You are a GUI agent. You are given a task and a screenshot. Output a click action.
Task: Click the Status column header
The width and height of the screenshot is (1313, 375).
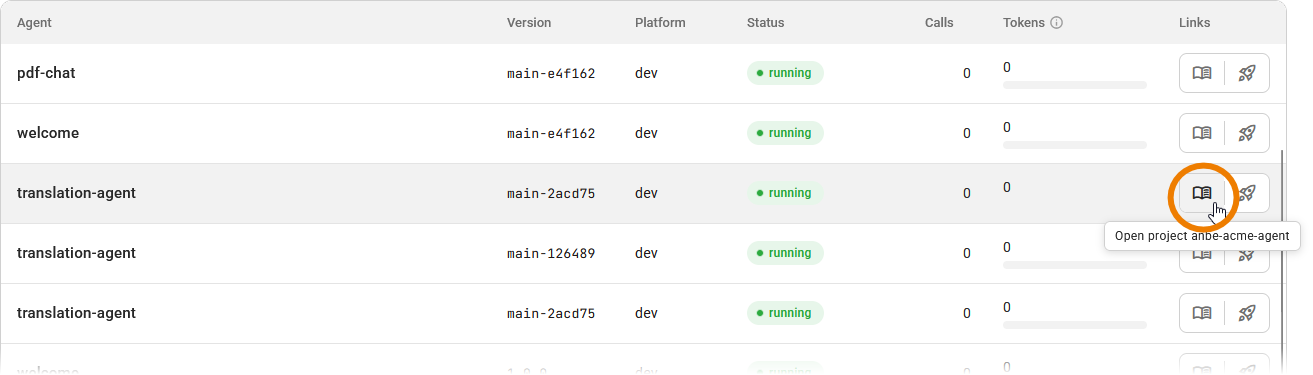(765, 23)
